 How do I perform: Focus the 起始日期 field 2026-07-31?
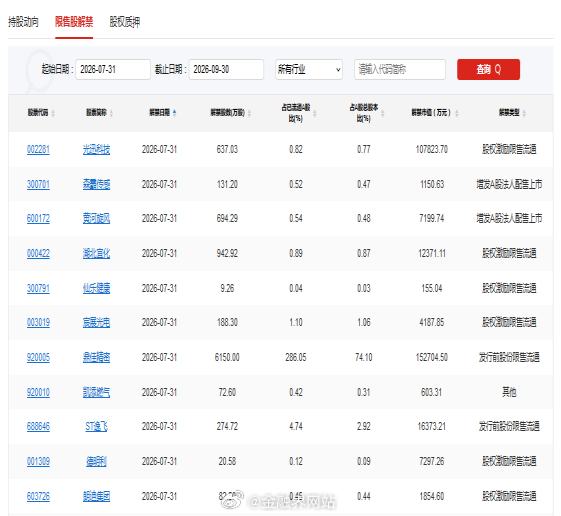[113, 69]
